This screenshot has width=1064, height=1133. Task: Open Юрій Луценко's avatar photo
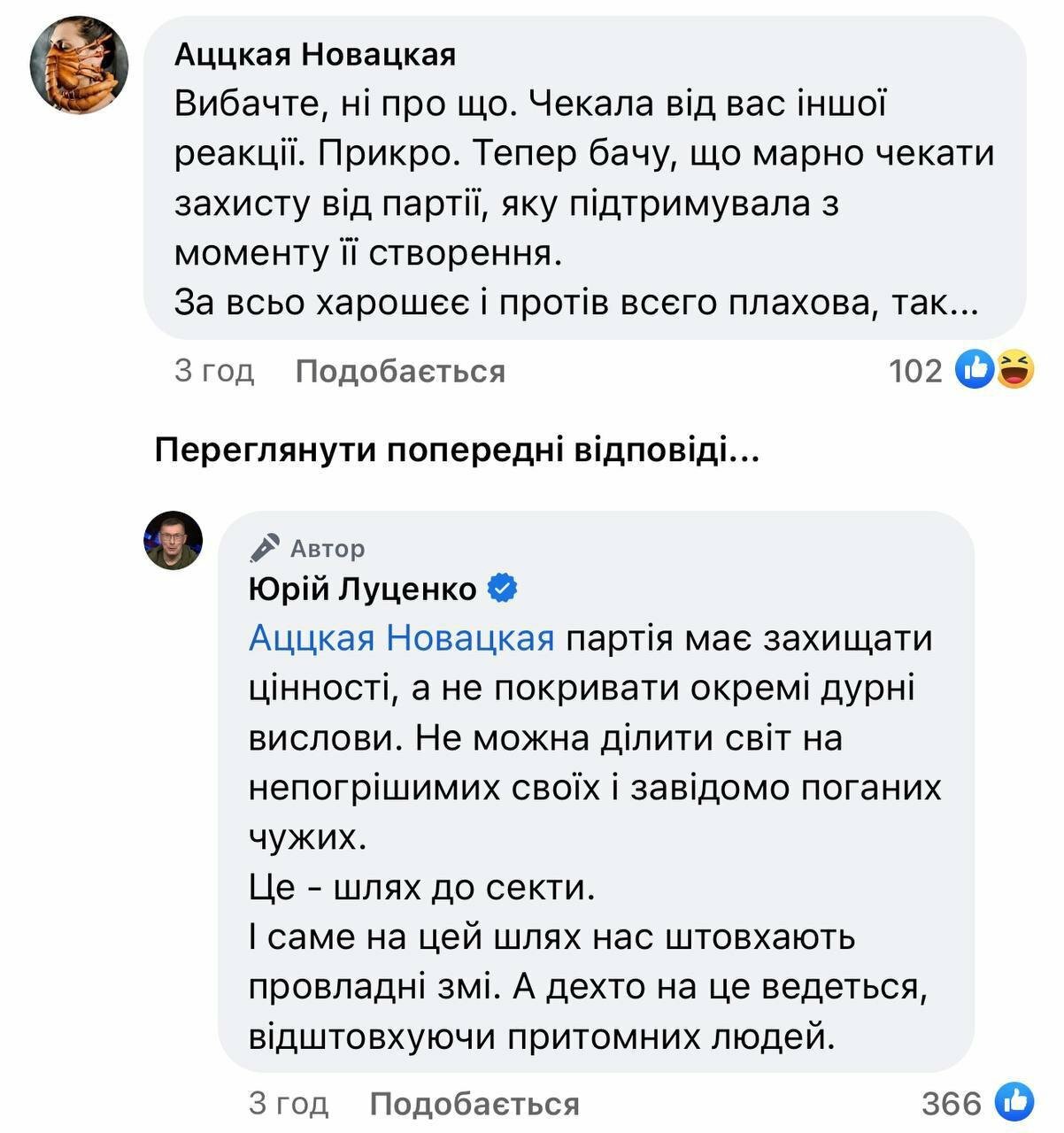coord(173,540)
